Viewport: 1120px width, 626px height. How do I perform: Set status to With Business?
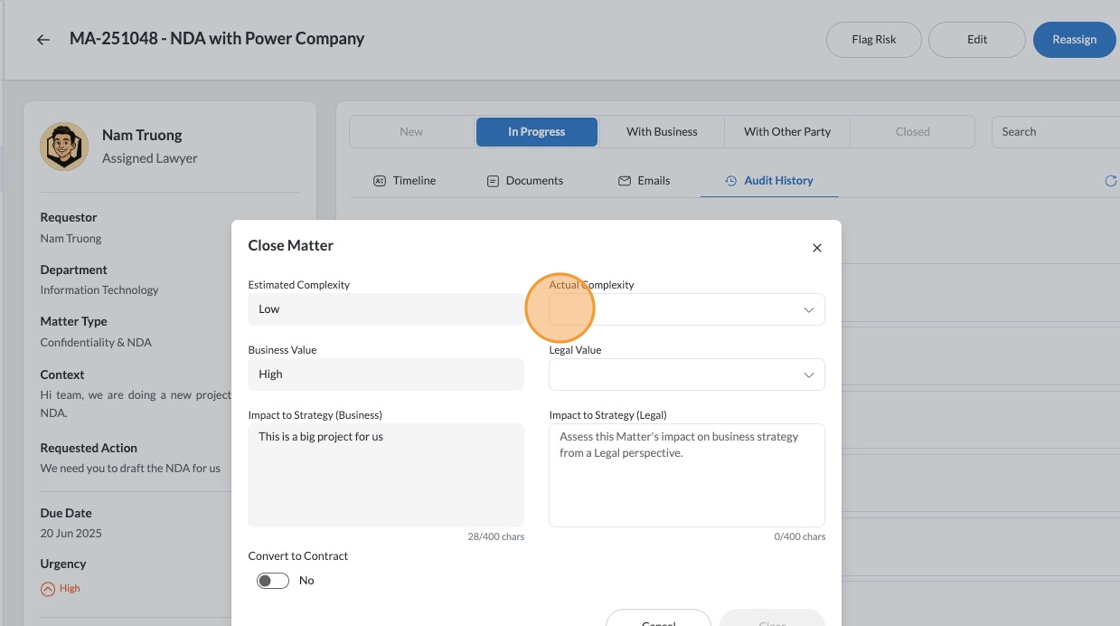click(x=661, y=132)
